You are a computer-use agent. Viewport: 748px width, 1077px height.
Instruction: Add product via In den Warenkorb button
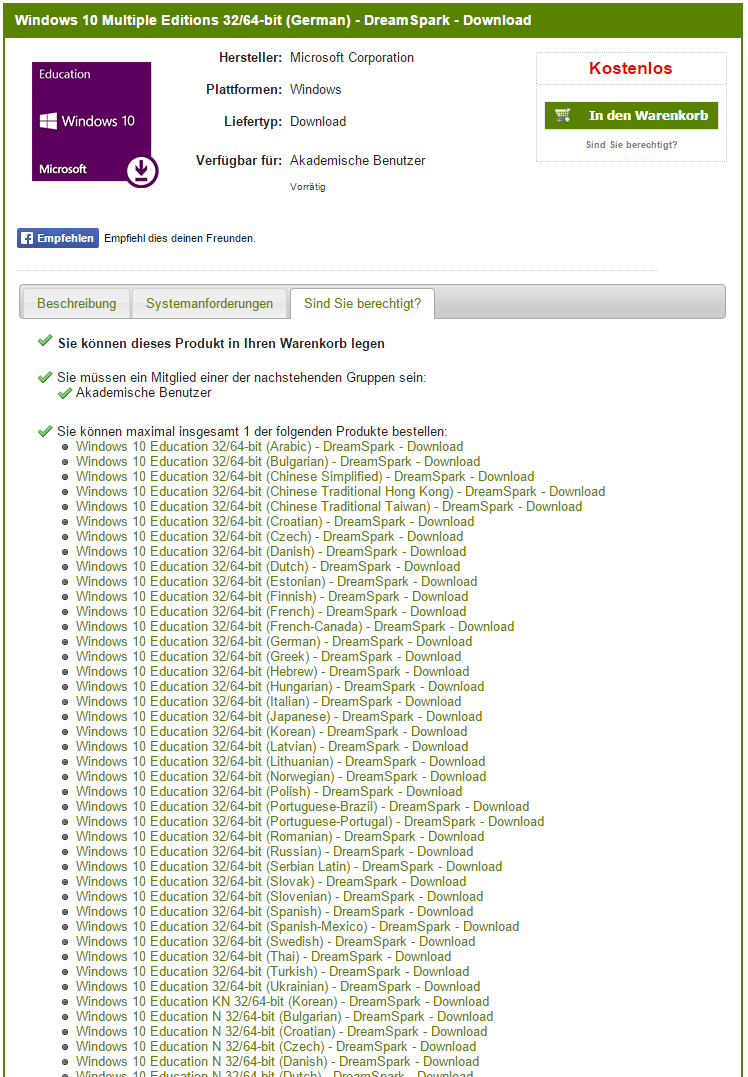(x=631, y=115)
